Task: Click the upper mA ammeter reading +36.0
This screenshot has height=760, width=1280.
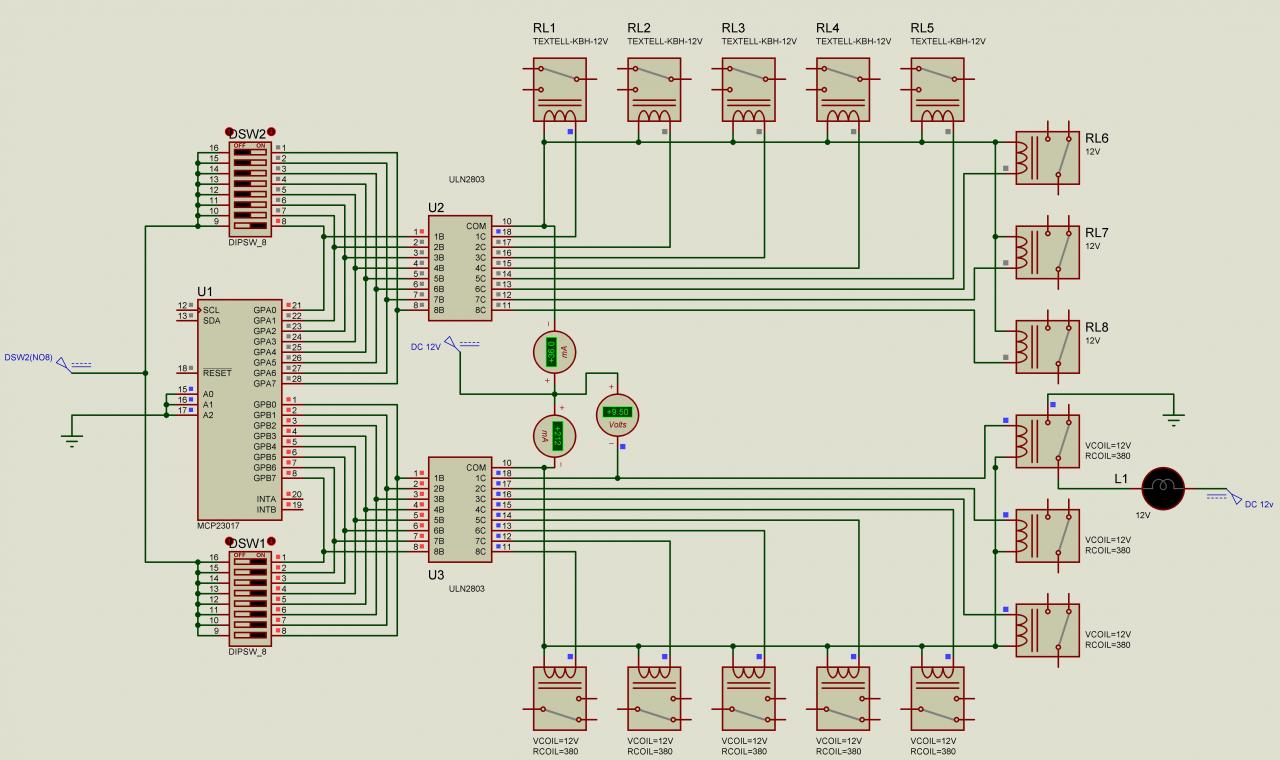Action: pos(554,352)
